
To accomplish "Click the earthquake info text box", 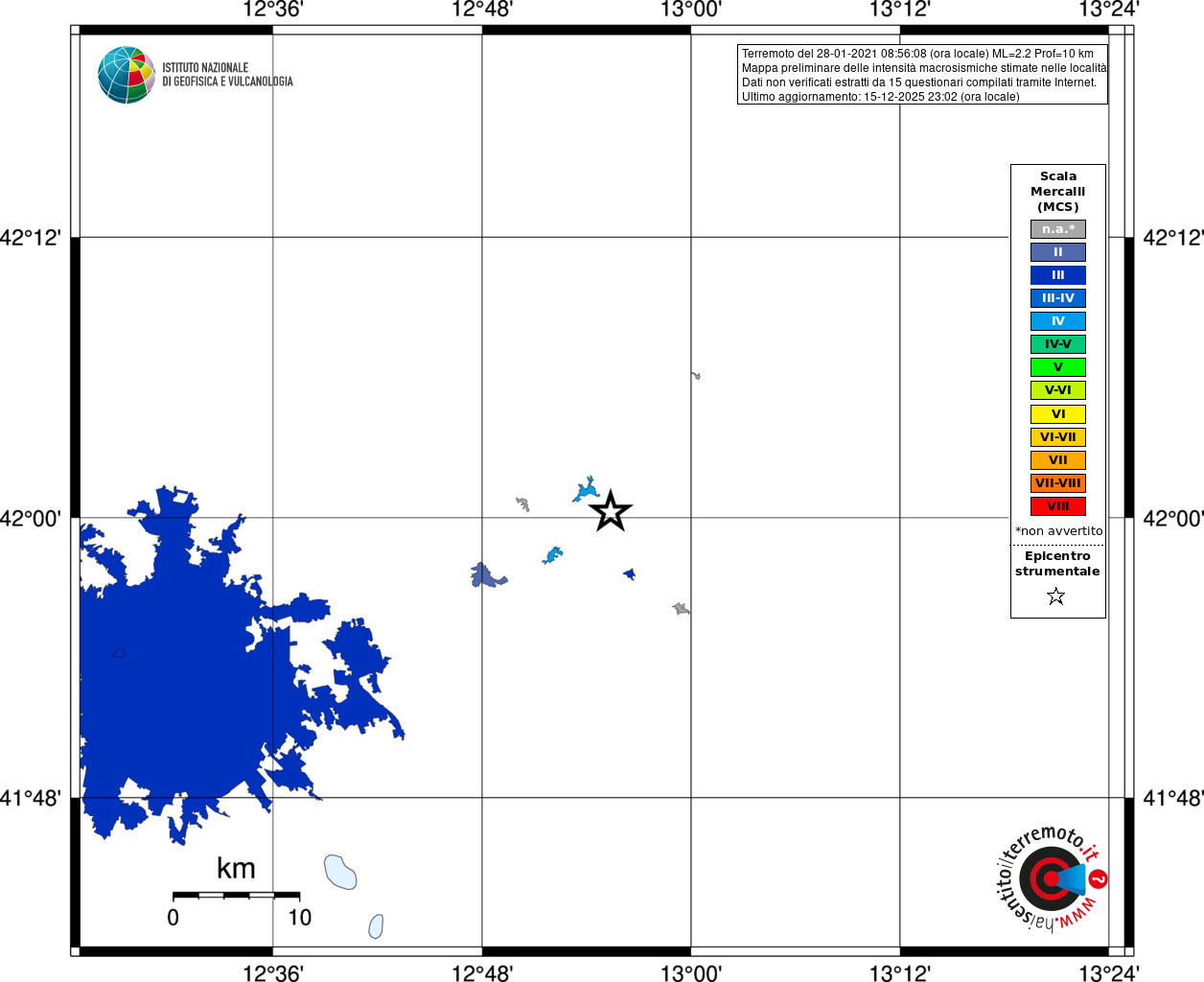I will [923, 75].
